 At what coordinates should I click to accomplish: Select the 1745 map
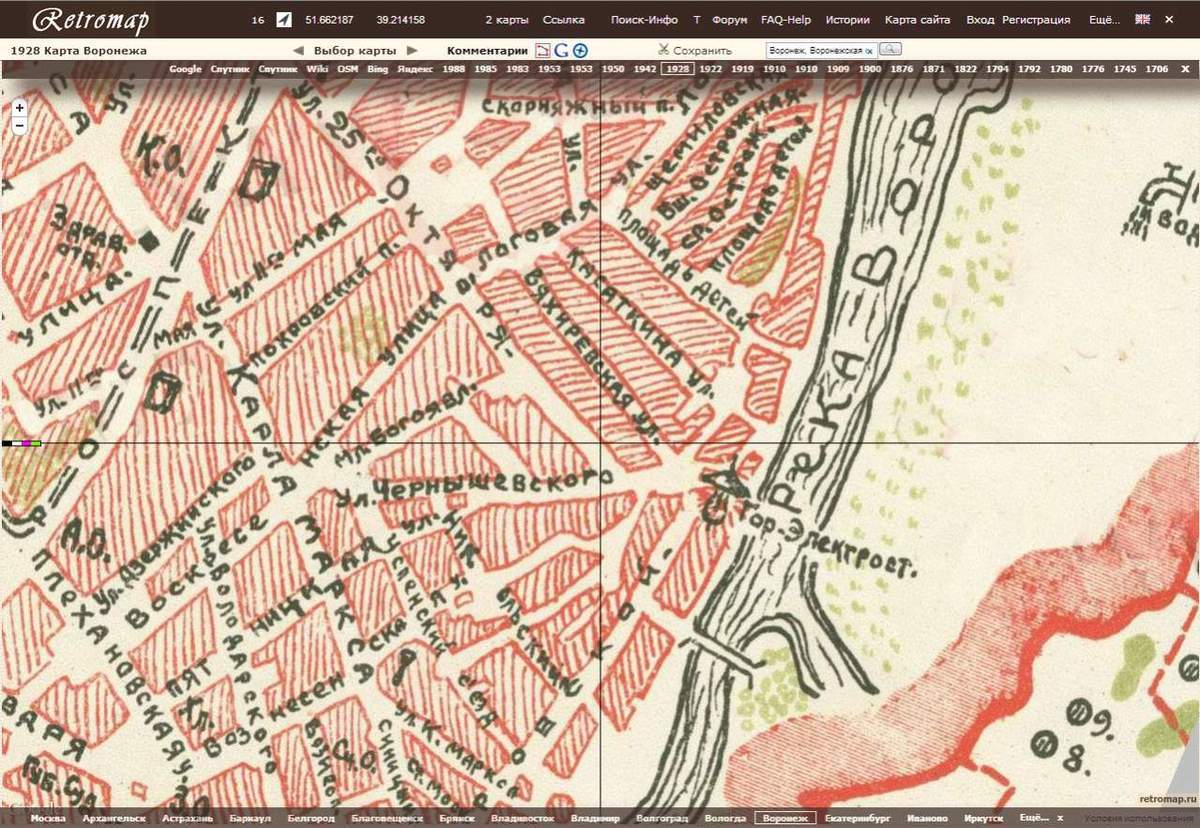click(1125, 69)
